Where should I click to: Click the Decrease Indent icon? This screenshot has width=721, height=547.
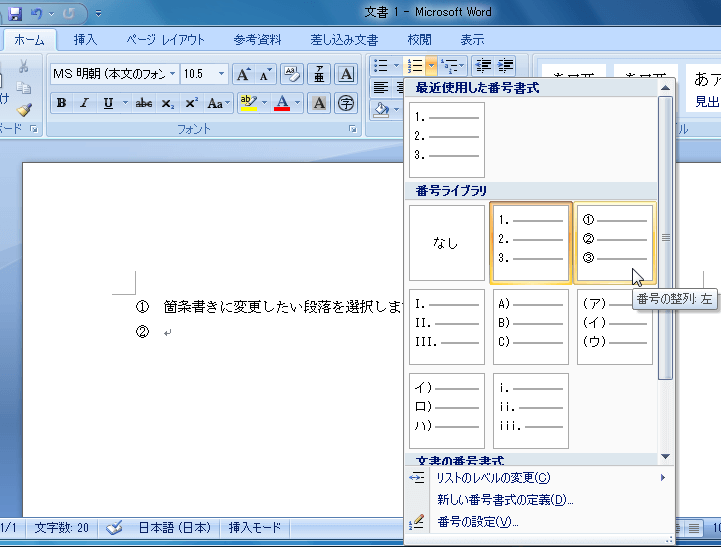point(483,66)
